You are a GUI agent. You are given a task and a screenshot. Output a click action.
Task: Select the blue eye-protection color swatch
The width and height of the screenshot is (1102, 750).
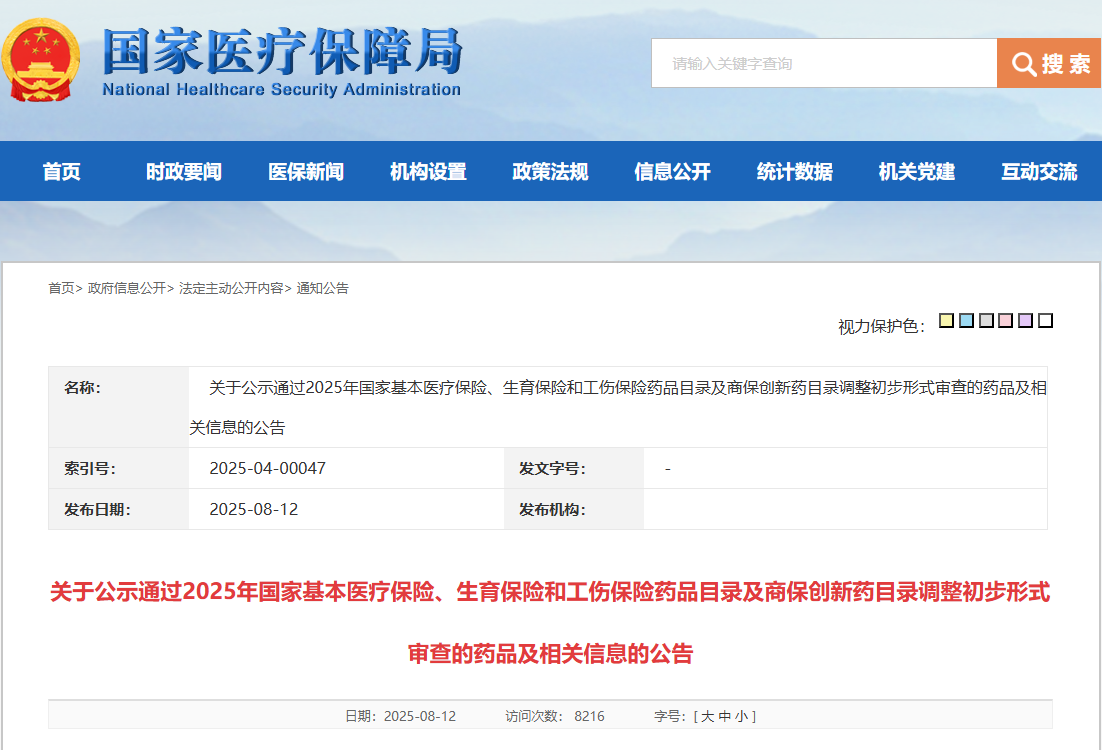pos(966,321)
